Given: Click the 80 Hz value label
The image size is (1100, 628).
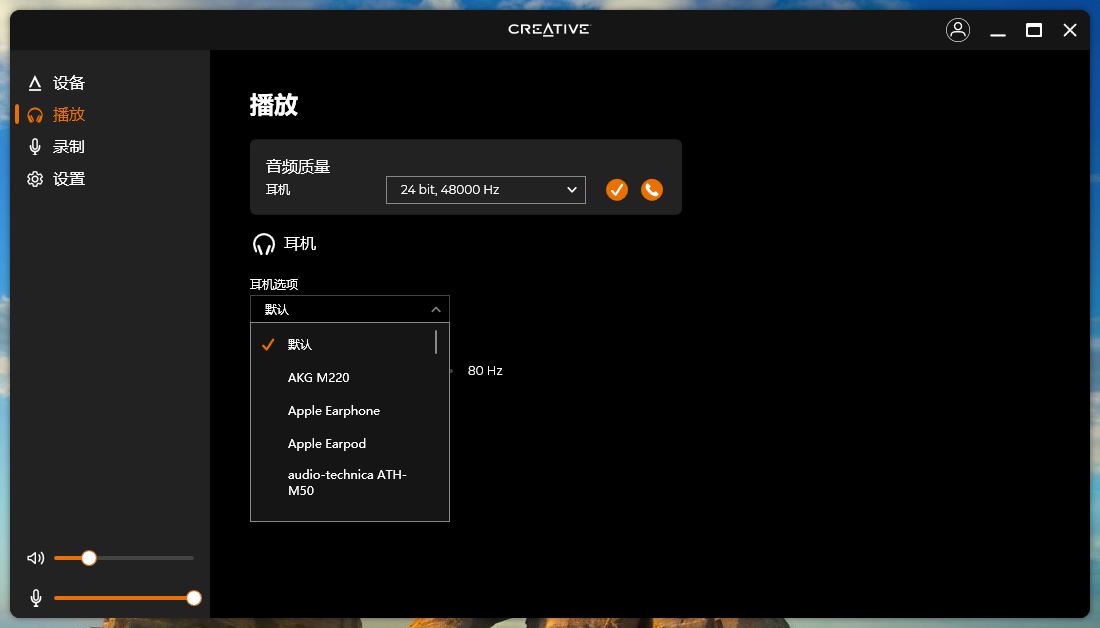Looking at the screenshot, I should tap(485, 370).
